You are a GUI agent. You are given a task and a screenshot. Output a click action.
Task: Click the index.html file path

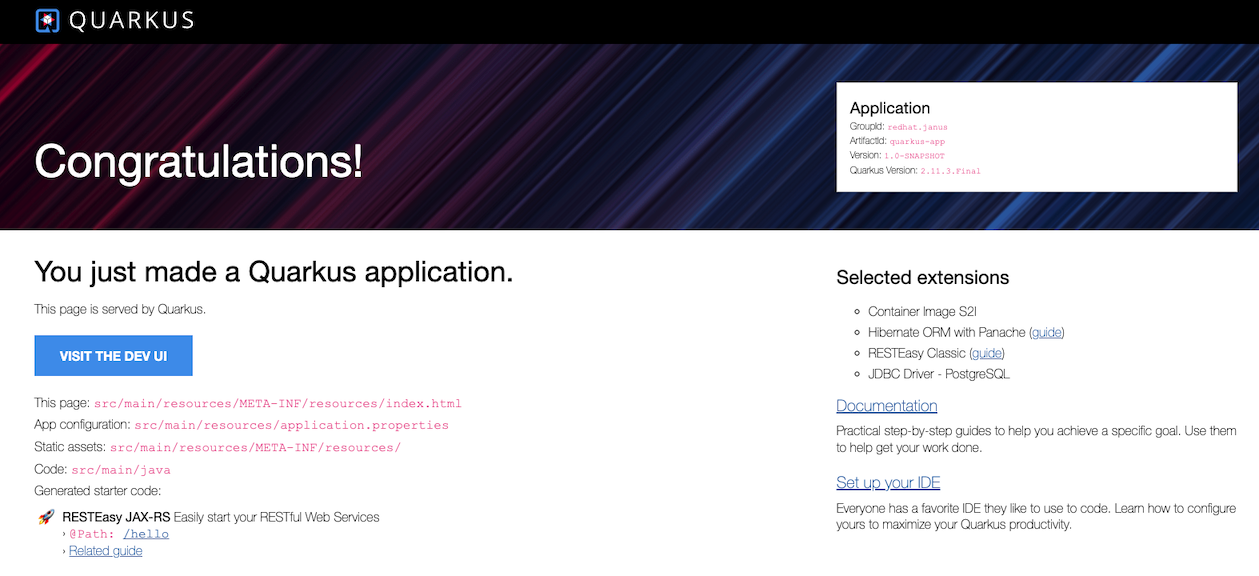(277, 404)
